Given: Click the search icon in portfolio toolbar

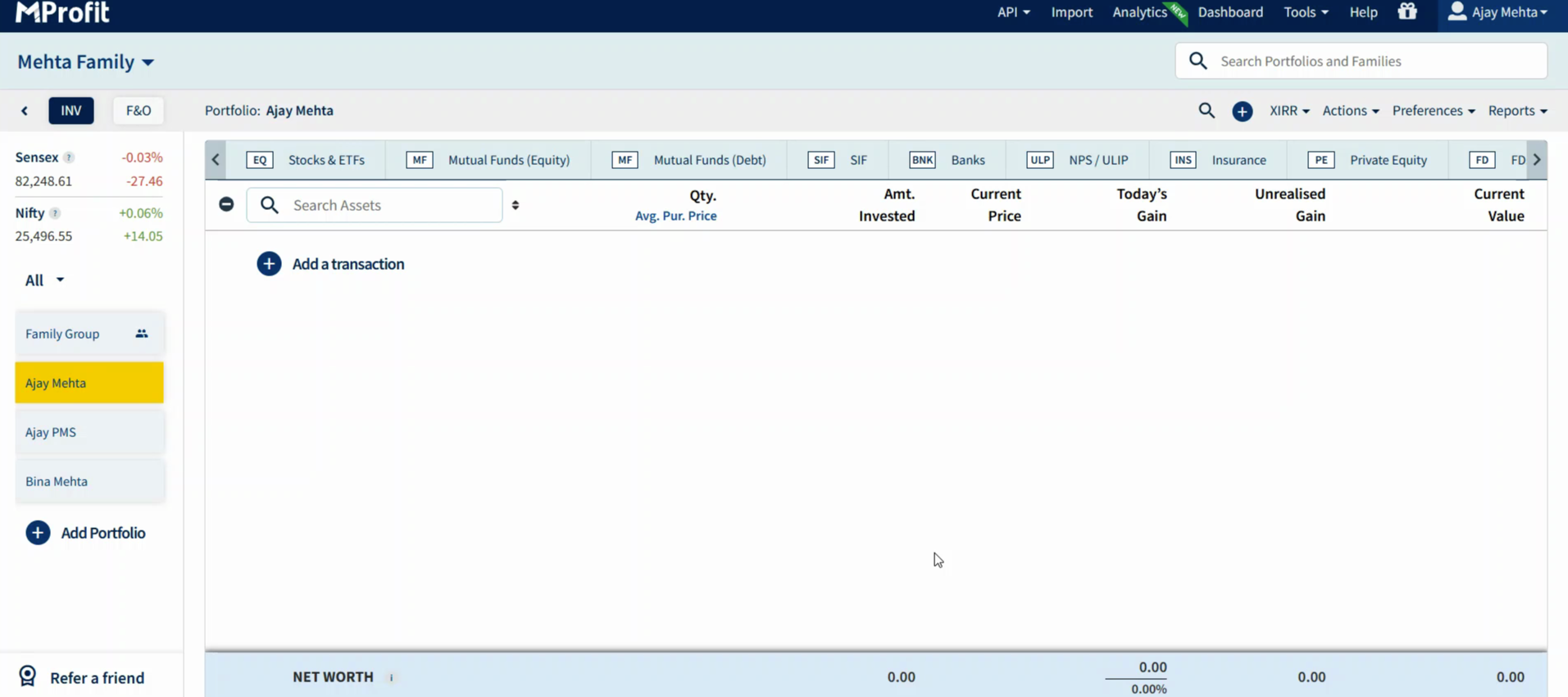Looking at the screenshot, I should click(1207, 111).
